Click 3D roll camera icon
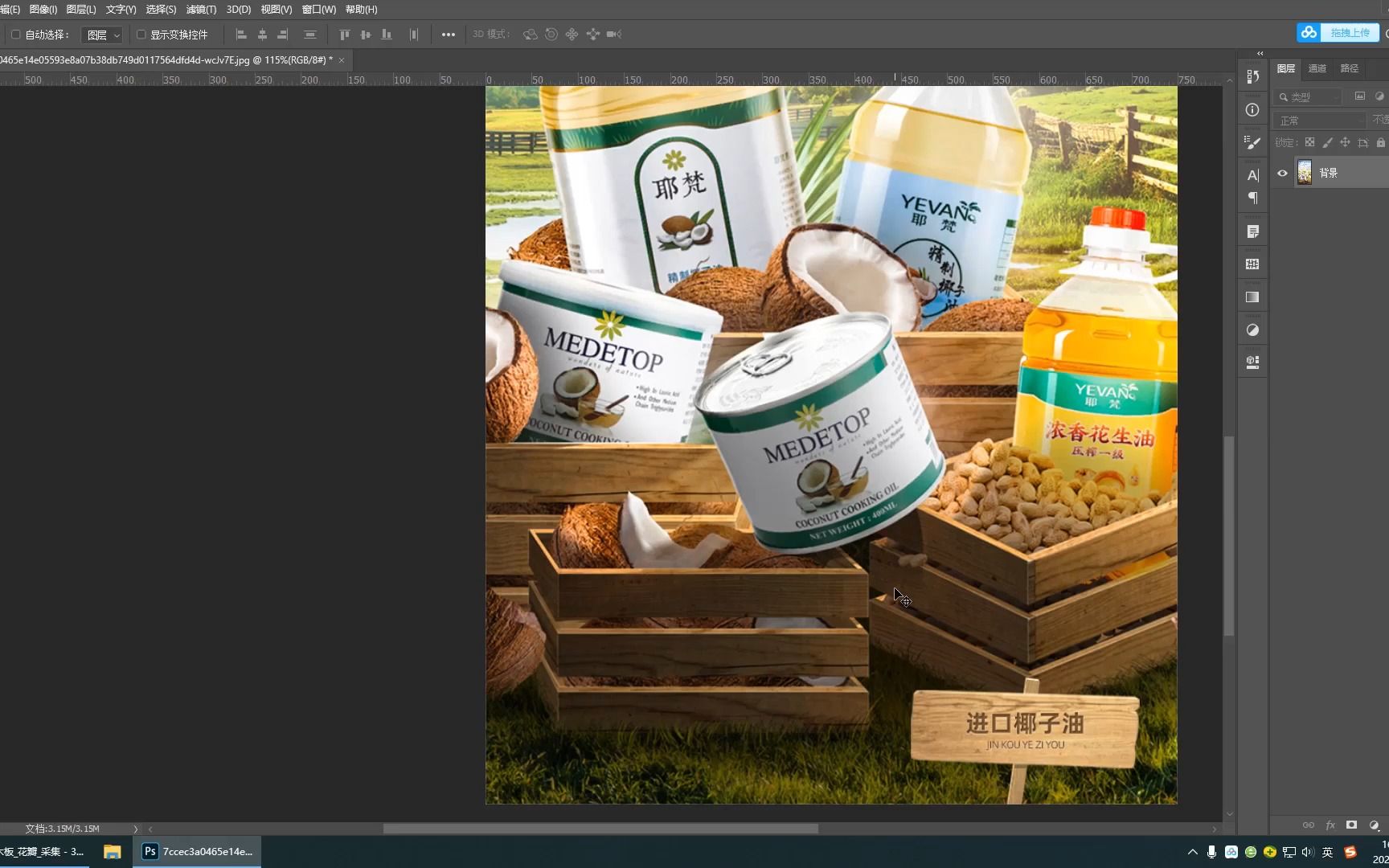 coord(551,35)
